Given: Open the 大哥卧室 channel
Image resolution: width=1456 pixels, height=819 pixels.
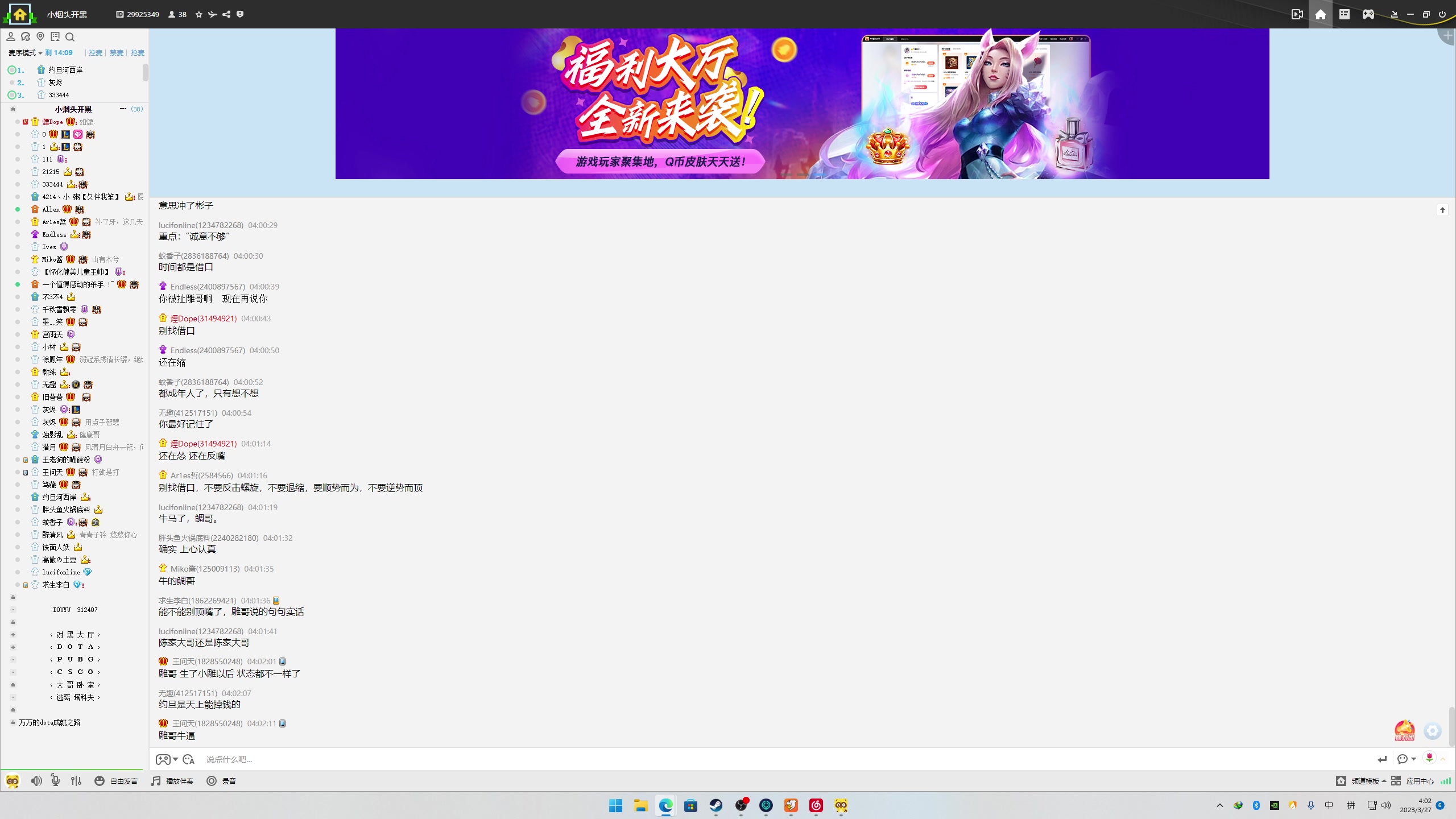Looking at the screenshot, I should click(x=75, y=685).
